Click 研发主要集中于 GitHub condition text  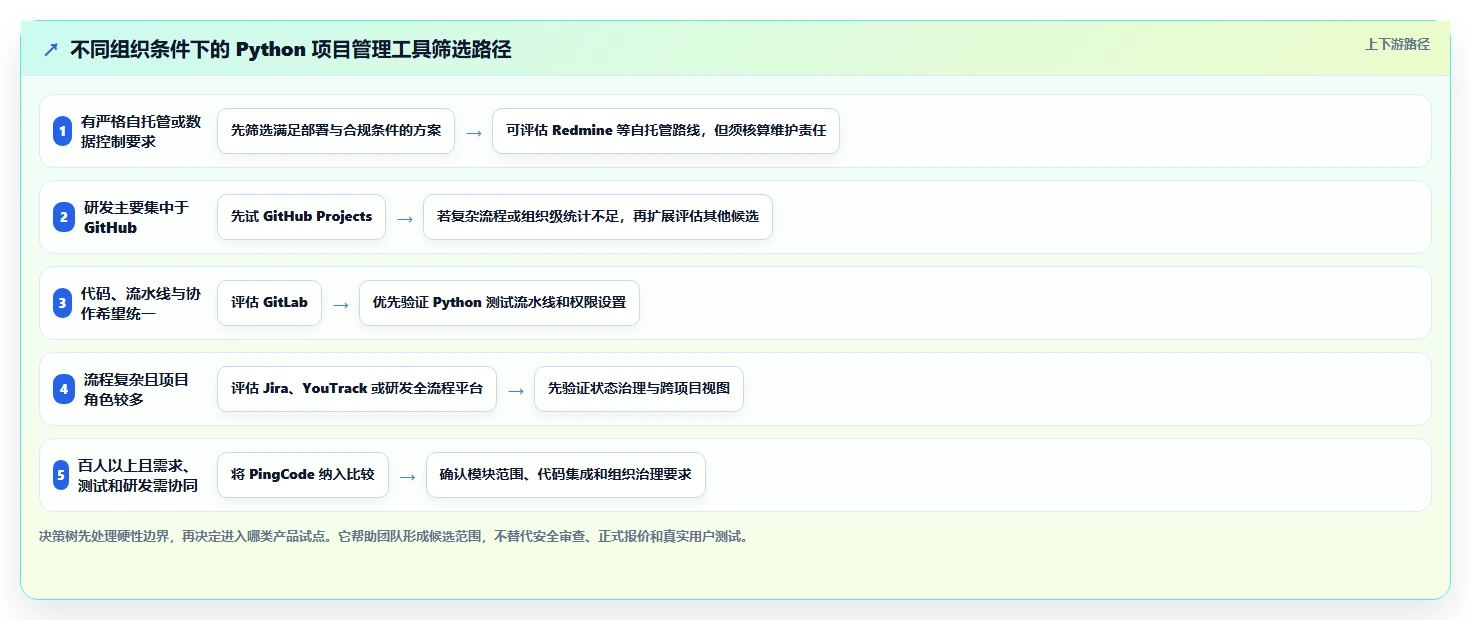(136, 217)
